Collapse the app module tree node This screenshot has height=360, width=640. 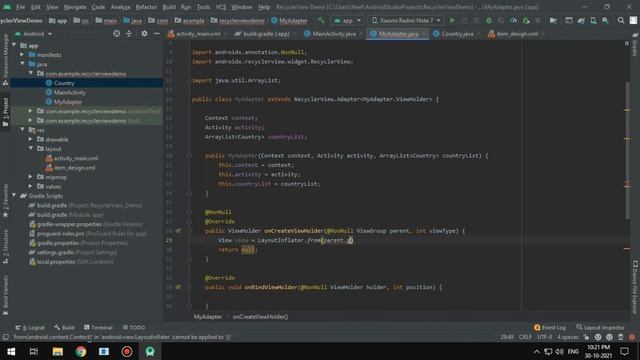click(15, 45)
